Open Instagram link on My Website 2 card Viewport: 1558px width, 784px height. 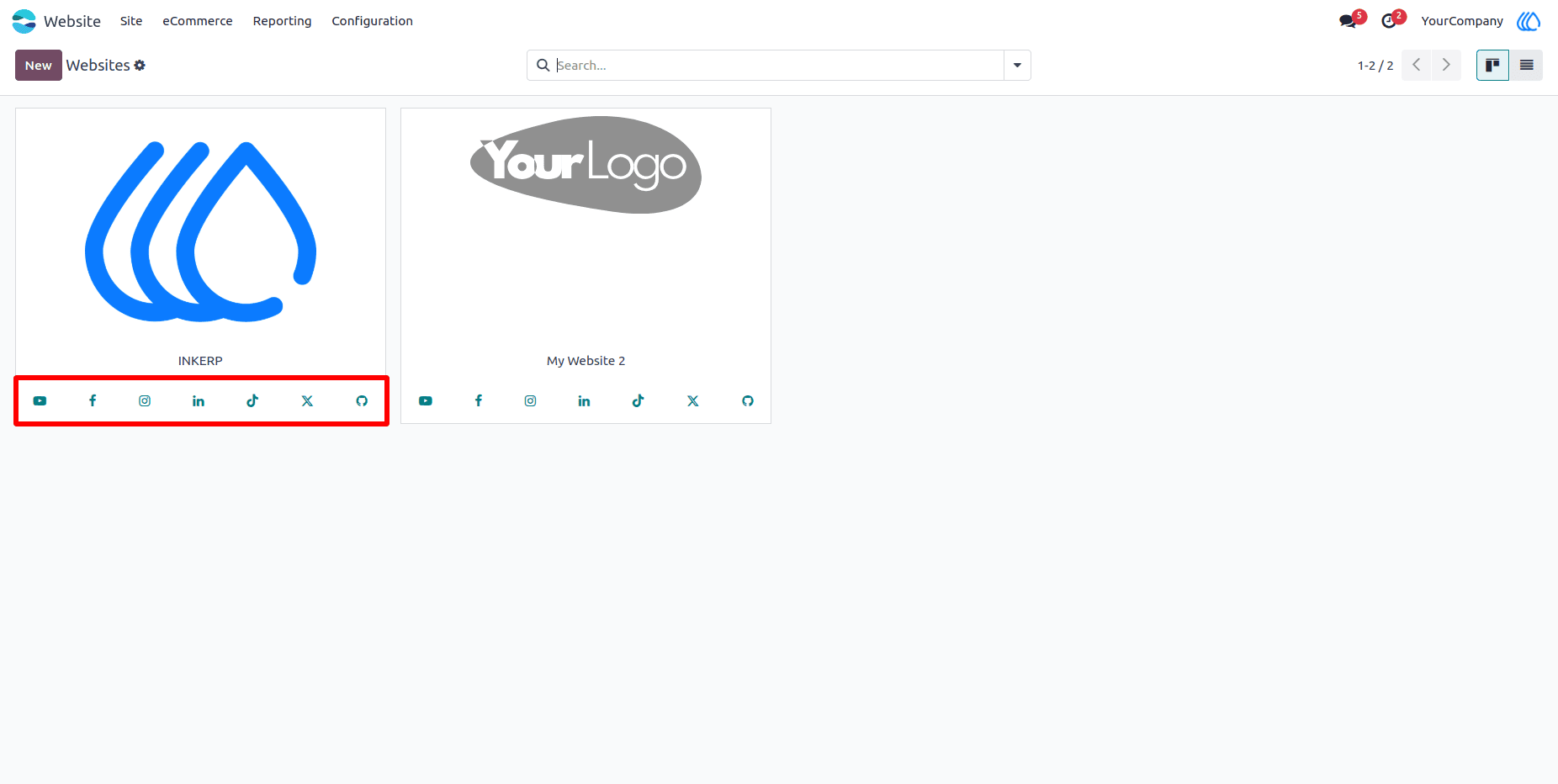point(531,401)
